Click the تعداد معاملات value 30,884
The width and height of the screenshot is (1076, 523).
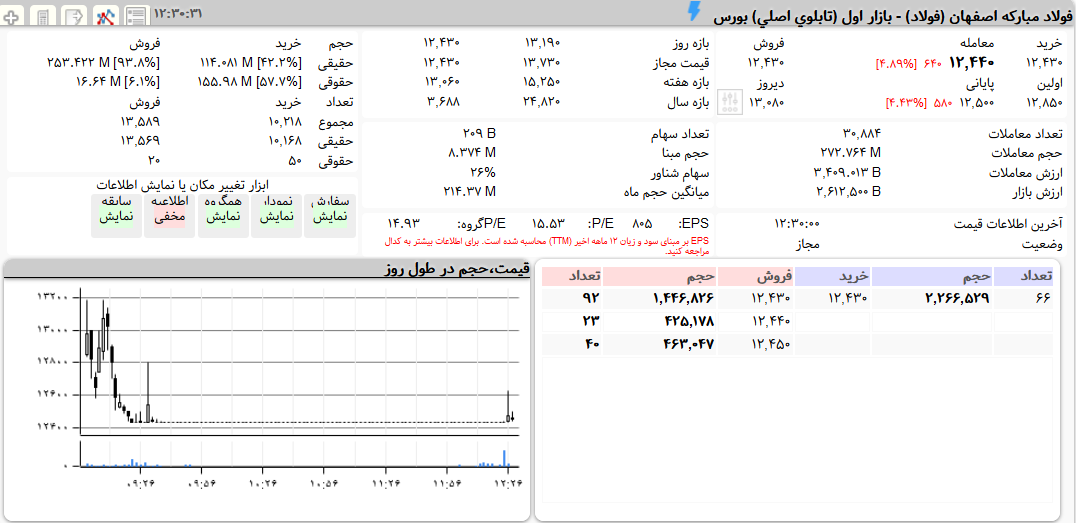tap(861, 133)
